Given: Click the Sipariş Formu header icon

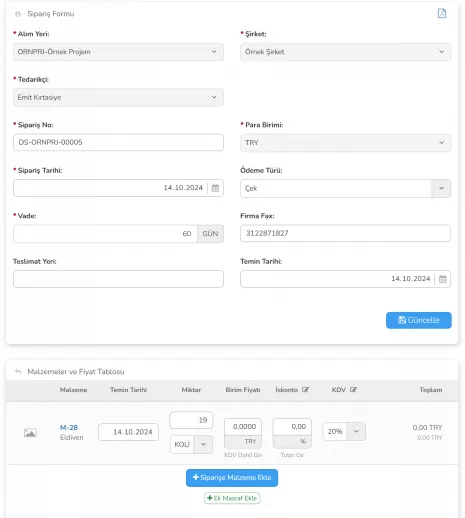Looking at the screenshot, I should click(x=18, y=14).
